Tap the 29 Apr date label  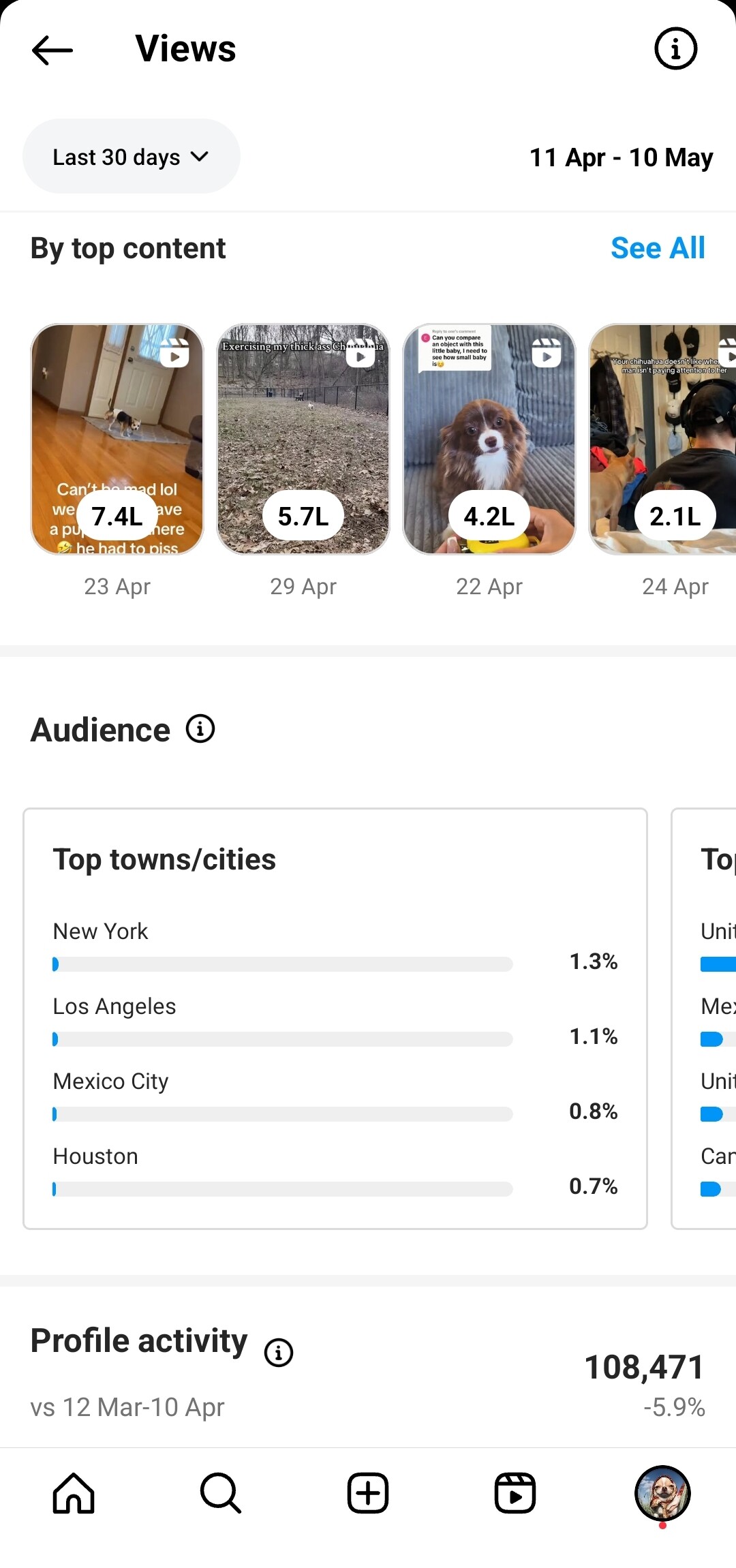pos(303,587)
